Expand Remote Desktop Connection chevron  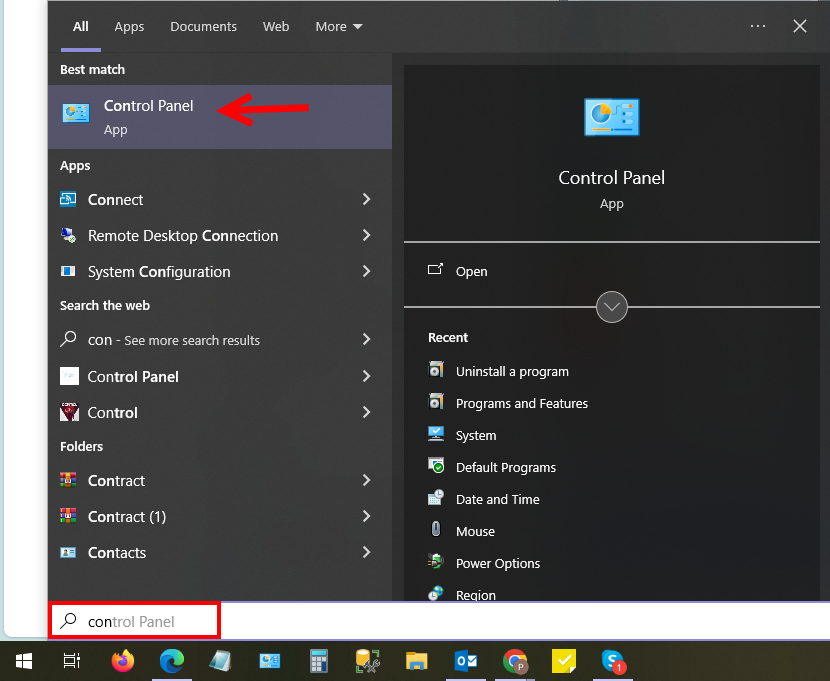click(x=366, y=235)
